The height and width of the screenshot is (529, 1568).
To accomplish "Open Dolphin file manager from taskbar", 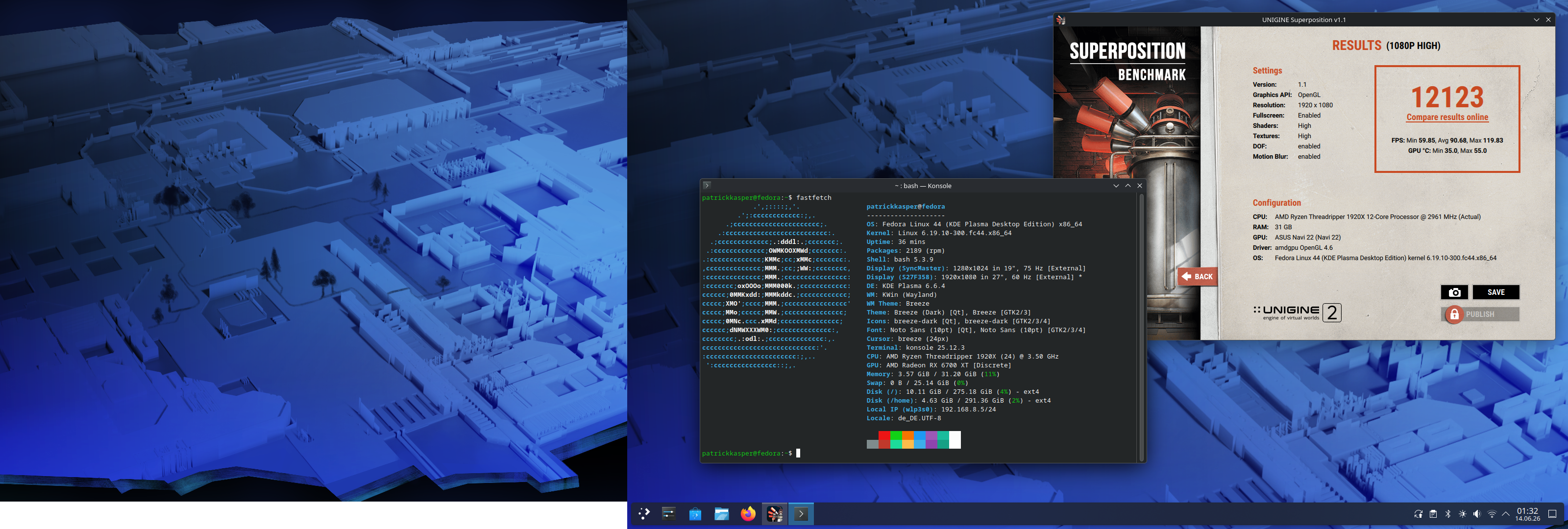I will click(x=721, y=514).
